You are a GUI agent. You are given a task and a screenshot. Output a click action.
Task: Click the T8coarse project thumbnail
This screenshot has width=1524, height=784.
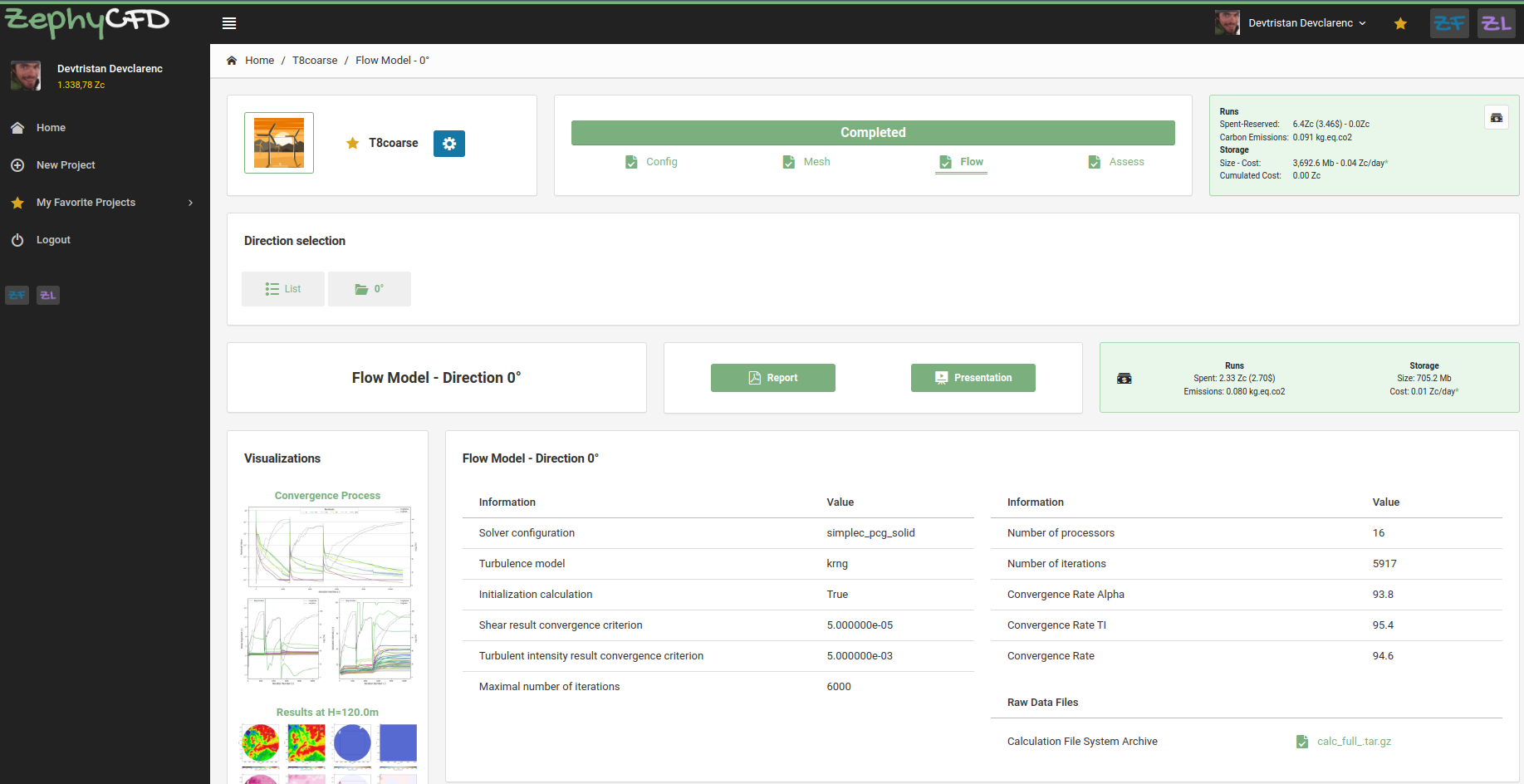coord(279,143)
